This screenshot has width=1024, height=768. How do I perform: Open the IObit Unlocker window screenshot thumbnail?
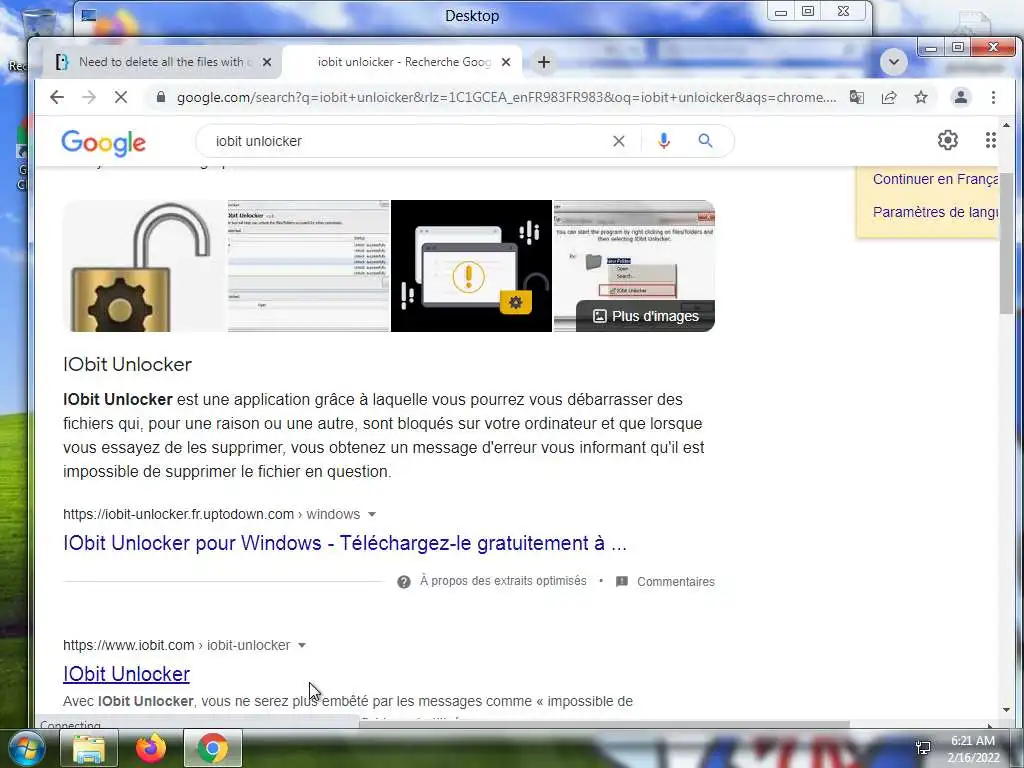click(308, 266)
